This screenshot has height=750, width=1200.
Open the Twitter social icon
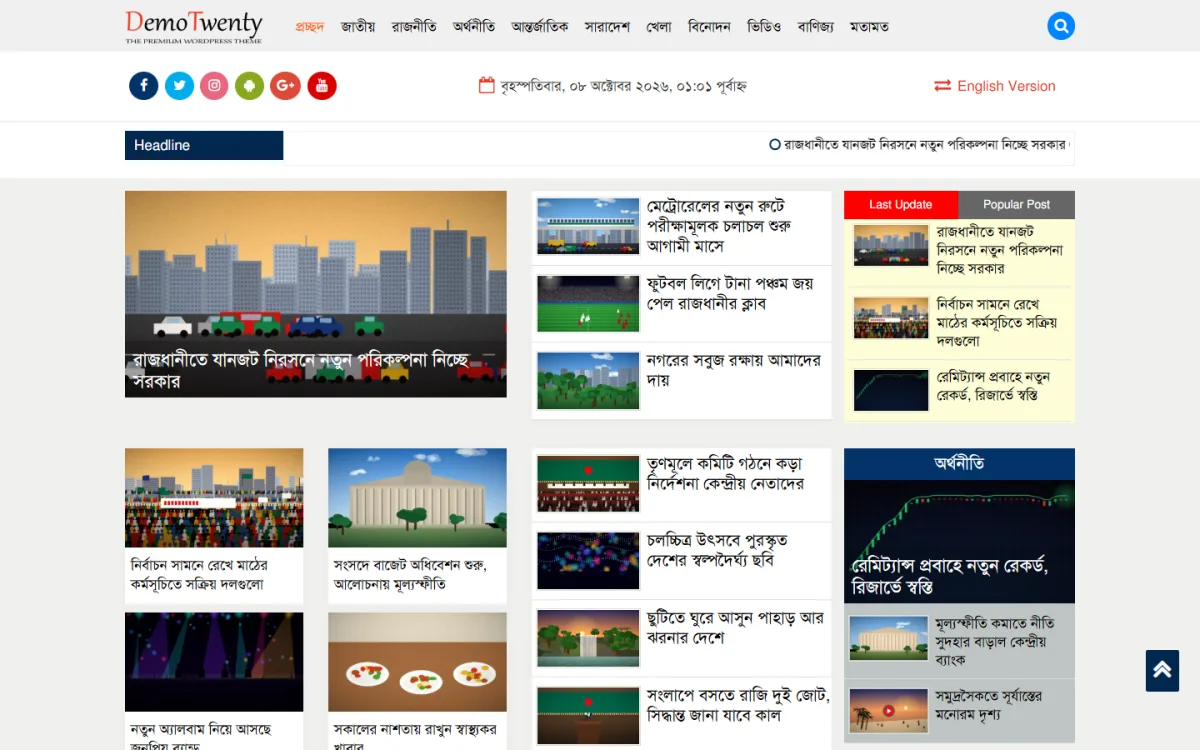tap(179, 86)
